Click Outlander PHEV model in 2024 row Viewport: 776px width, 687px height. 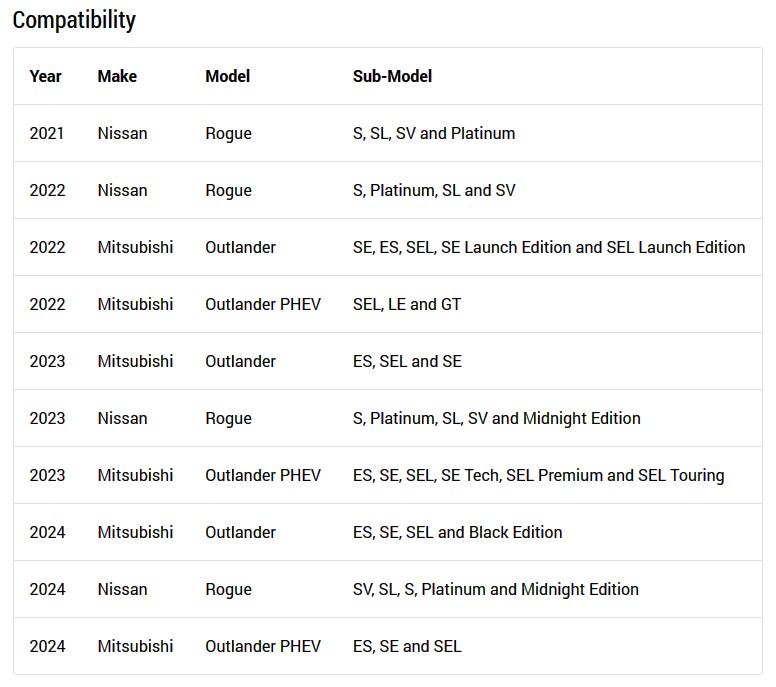(263, 646)
